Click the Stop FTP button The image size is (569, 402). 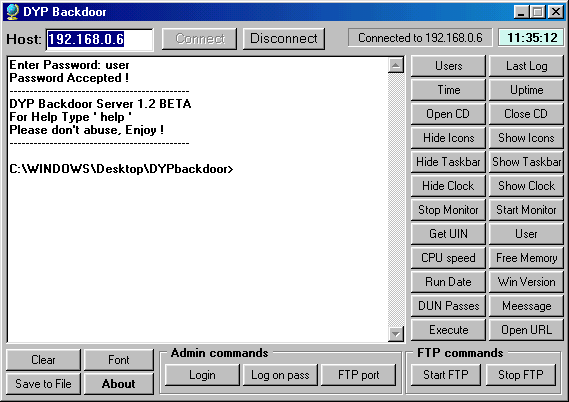point(521,375)
